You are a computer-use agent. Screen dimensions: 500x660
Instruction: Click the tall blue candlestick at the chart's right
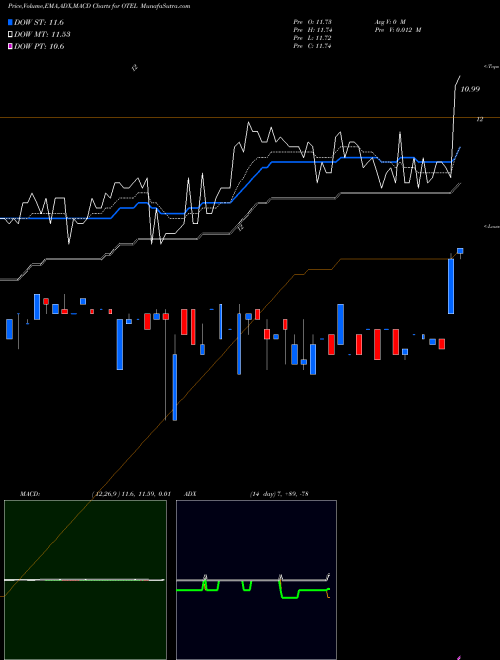[x=451, y=286]
